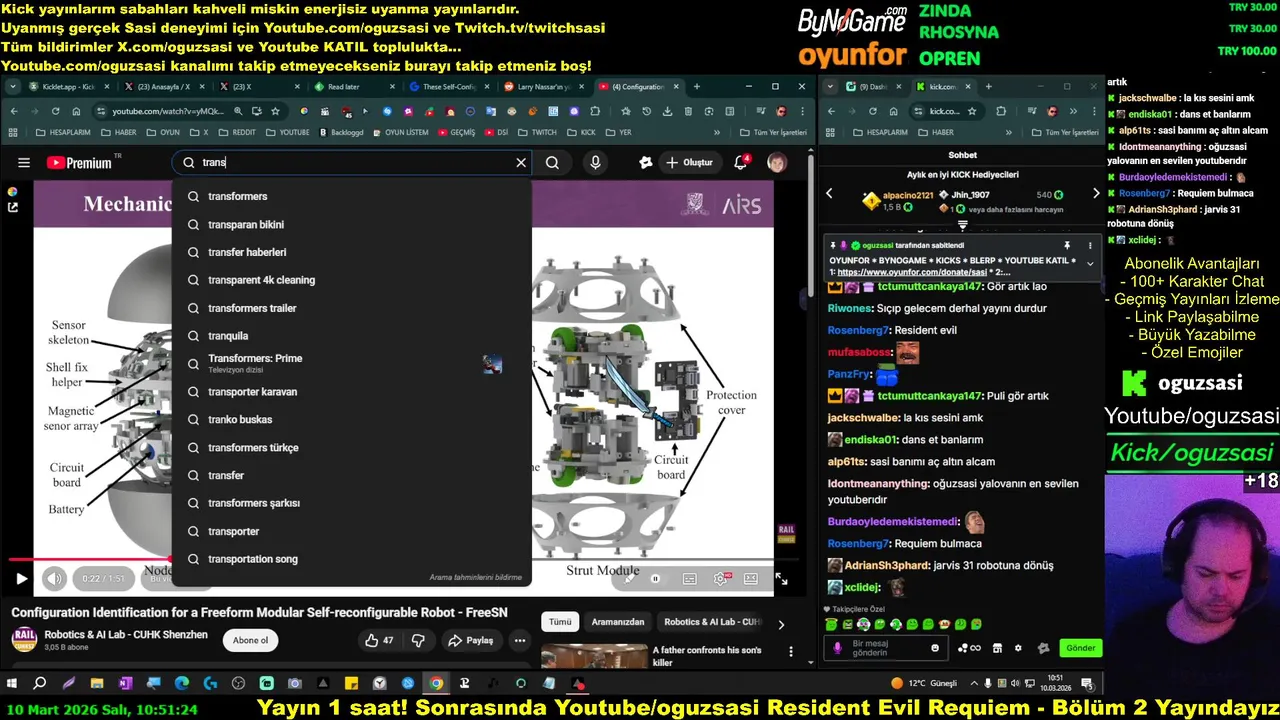Open chat settings gear icon

1018,648
